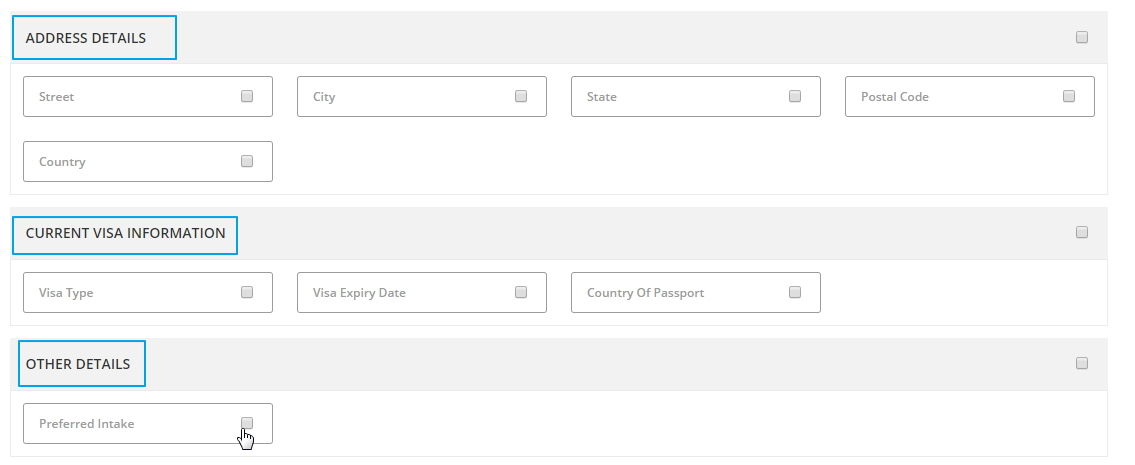Click the Street field box
Screen dimensions: 1135x465
pyautogui.click(x=148, y=96)
